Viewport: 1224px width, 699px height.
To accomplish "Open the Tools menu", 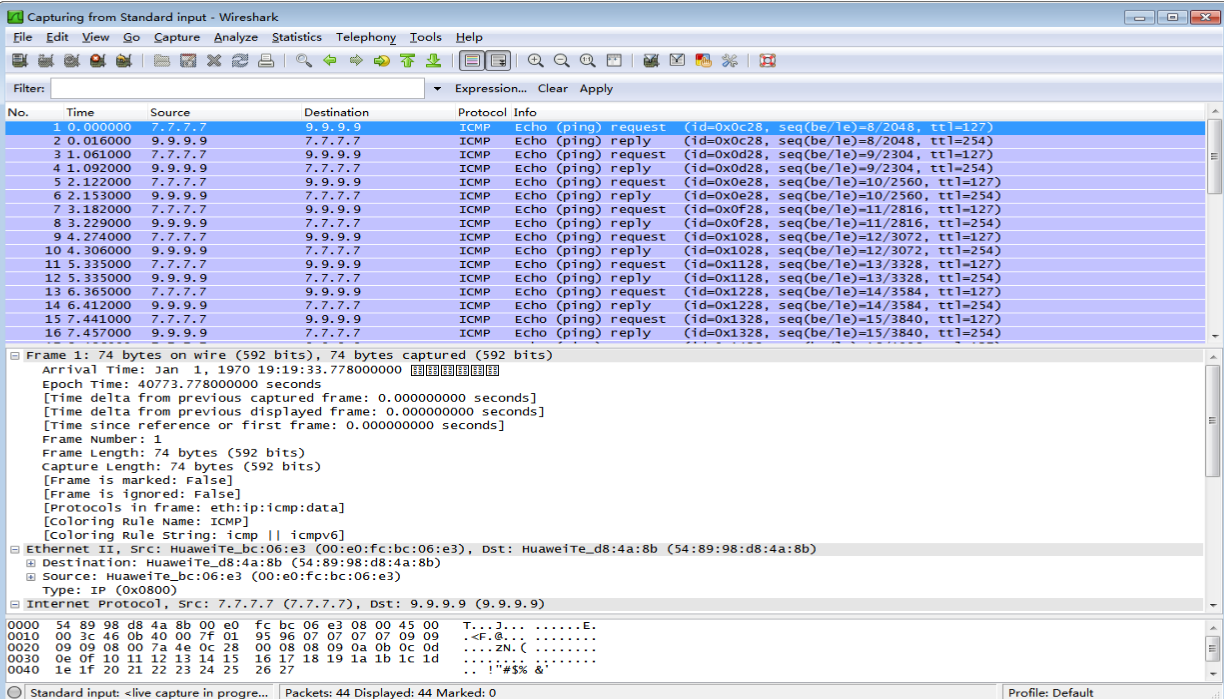I will click(x=425, y=37).
